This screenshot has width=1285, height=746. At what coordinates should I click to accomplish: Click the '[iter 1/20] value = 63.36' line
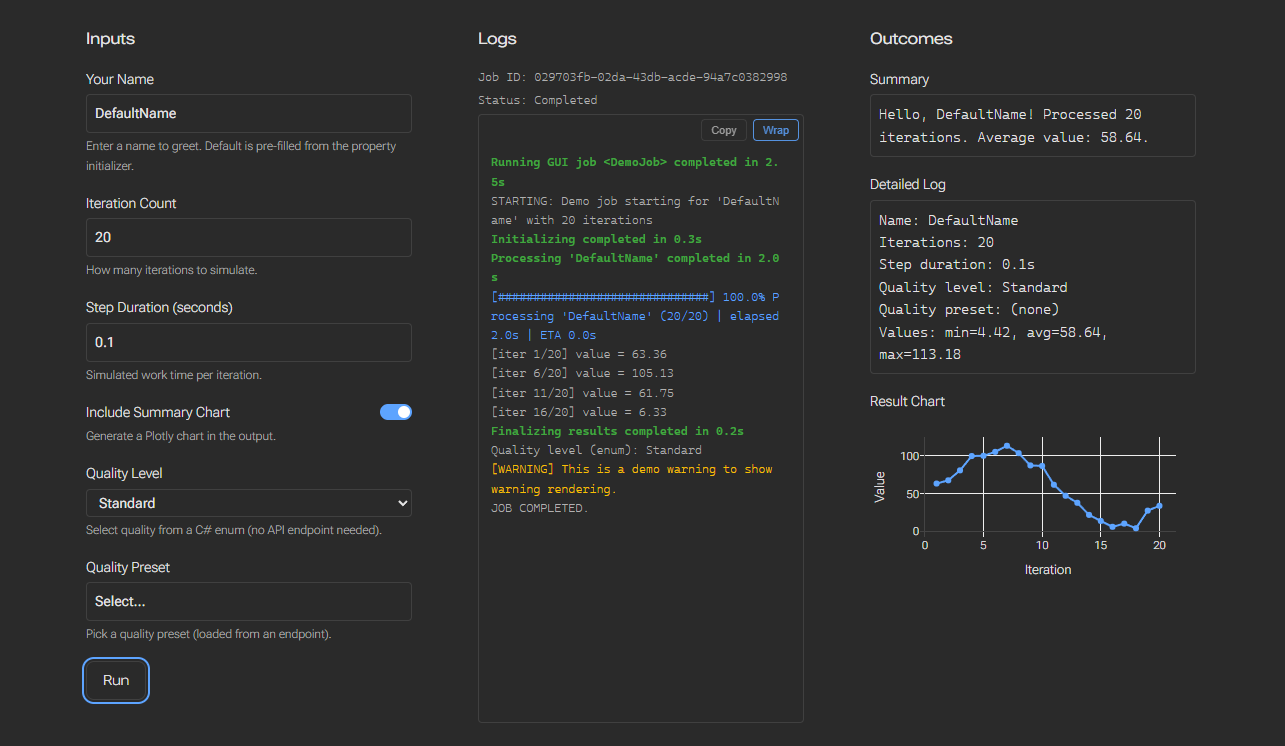(579, 354)
